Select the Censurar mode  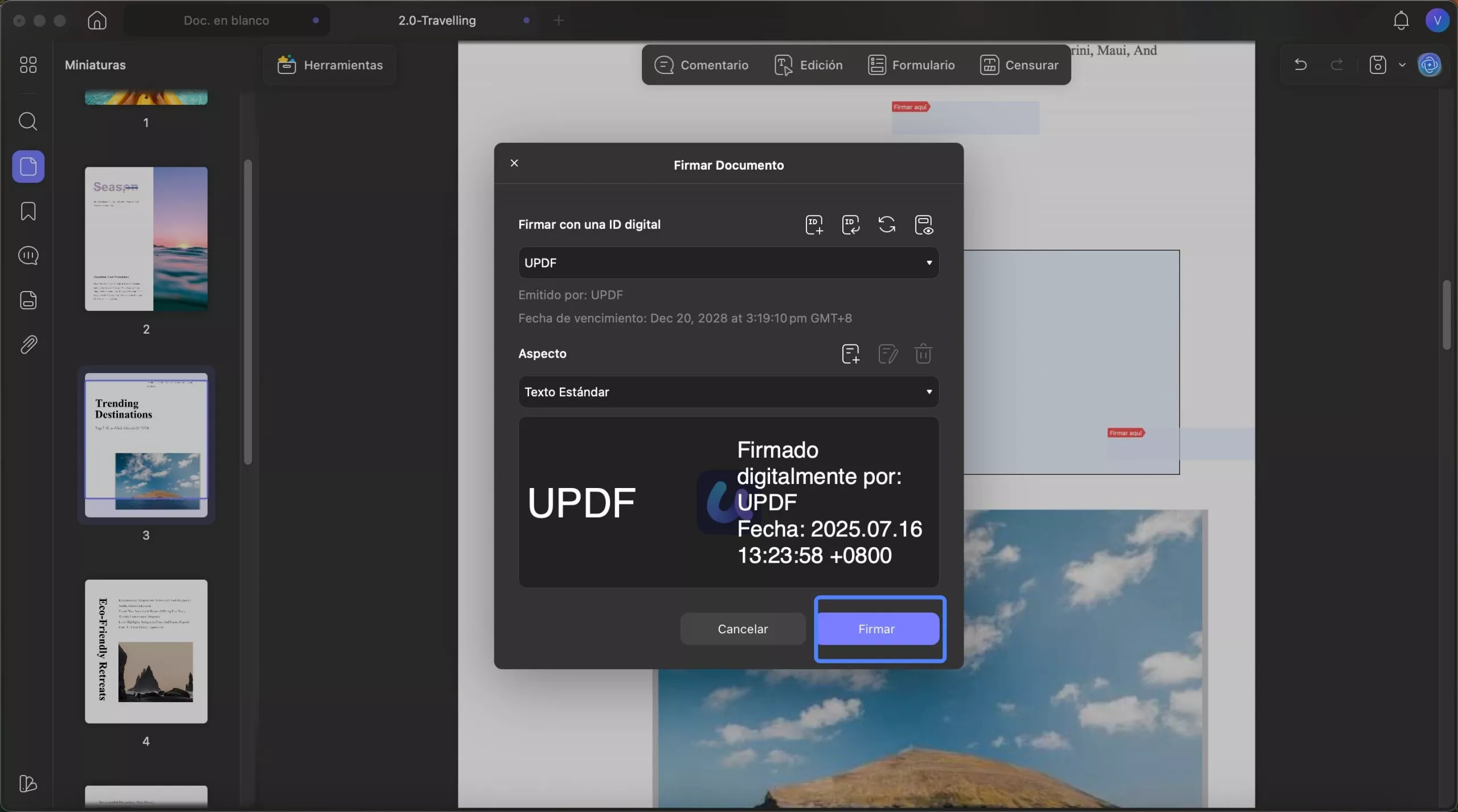(1019, 65)
